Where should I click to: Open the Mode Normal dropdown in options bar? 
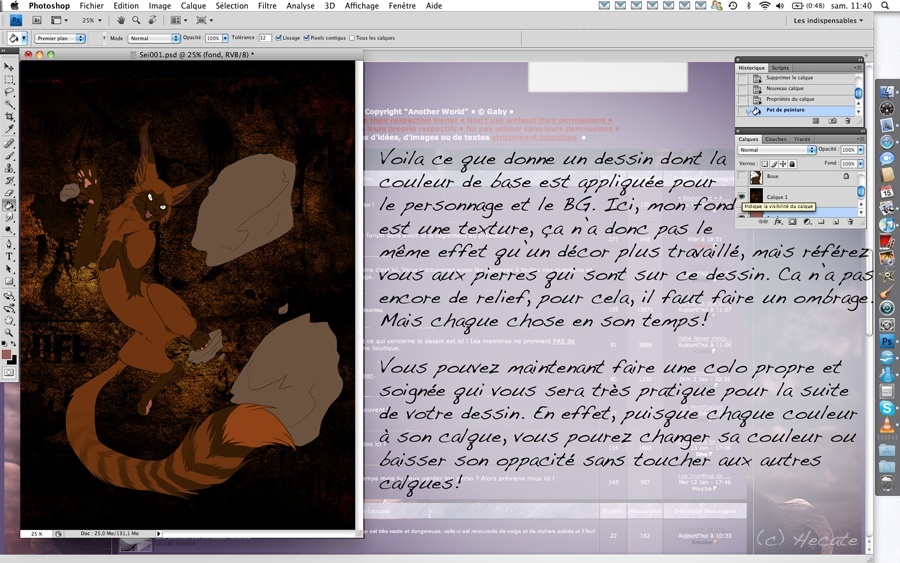[x=153, y=38]
